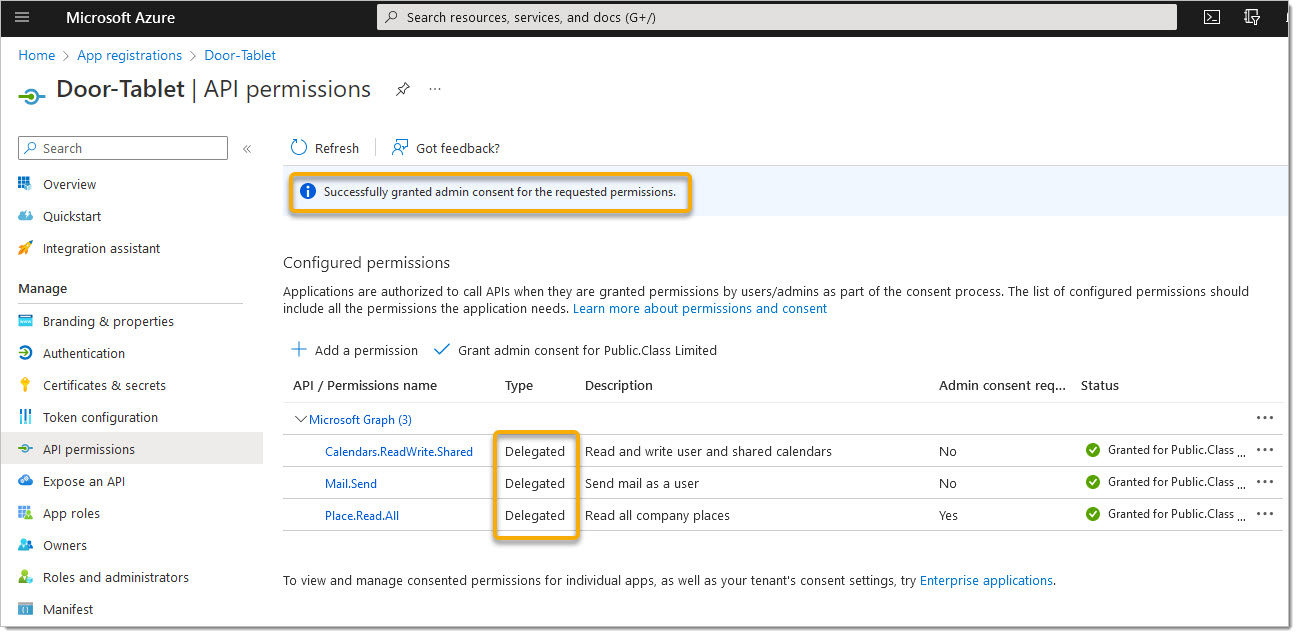Click Add a permission
The height and width of the screenshot is (635, 1297).
tap(355, 350)
